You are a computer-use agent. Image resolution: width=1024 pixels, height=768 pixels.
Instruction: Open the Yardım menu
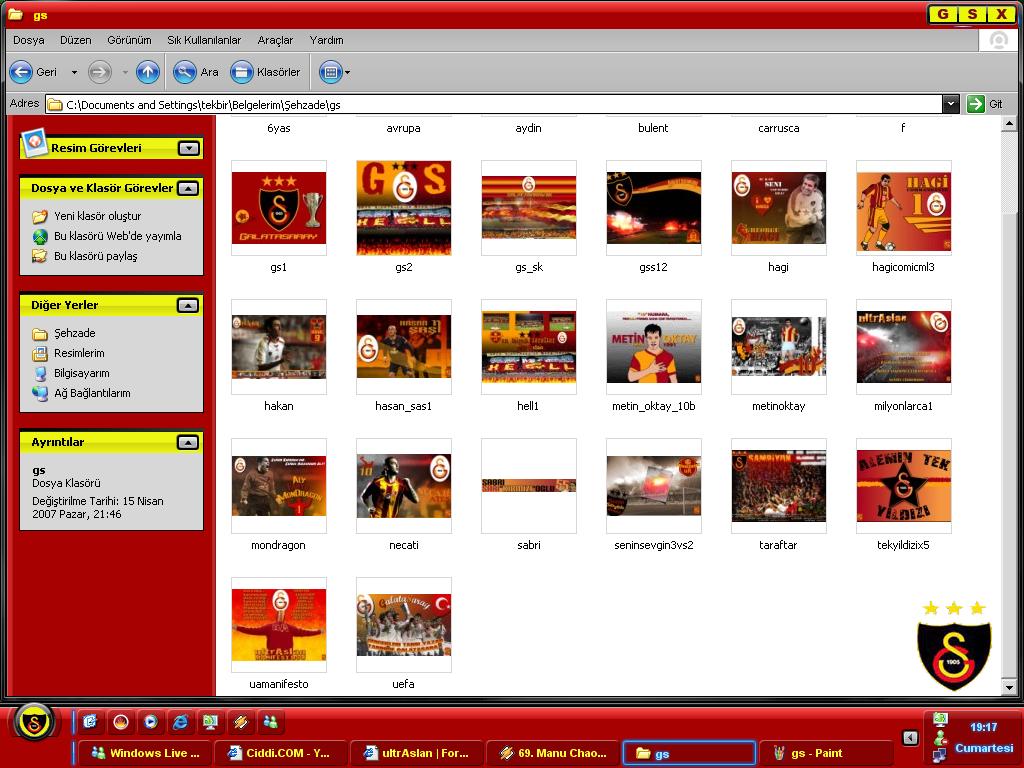click(x=327, y=40)
